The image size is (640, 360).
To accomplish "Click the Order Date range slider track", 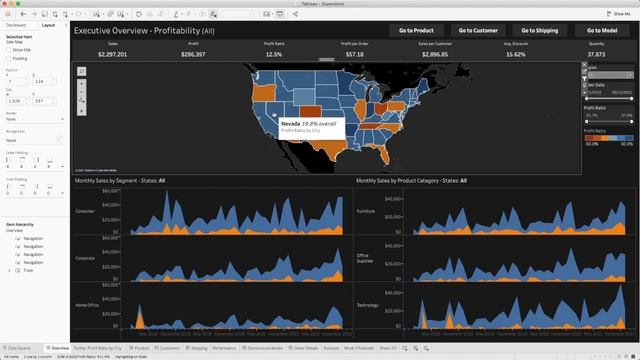I will [x=609, y=99].
